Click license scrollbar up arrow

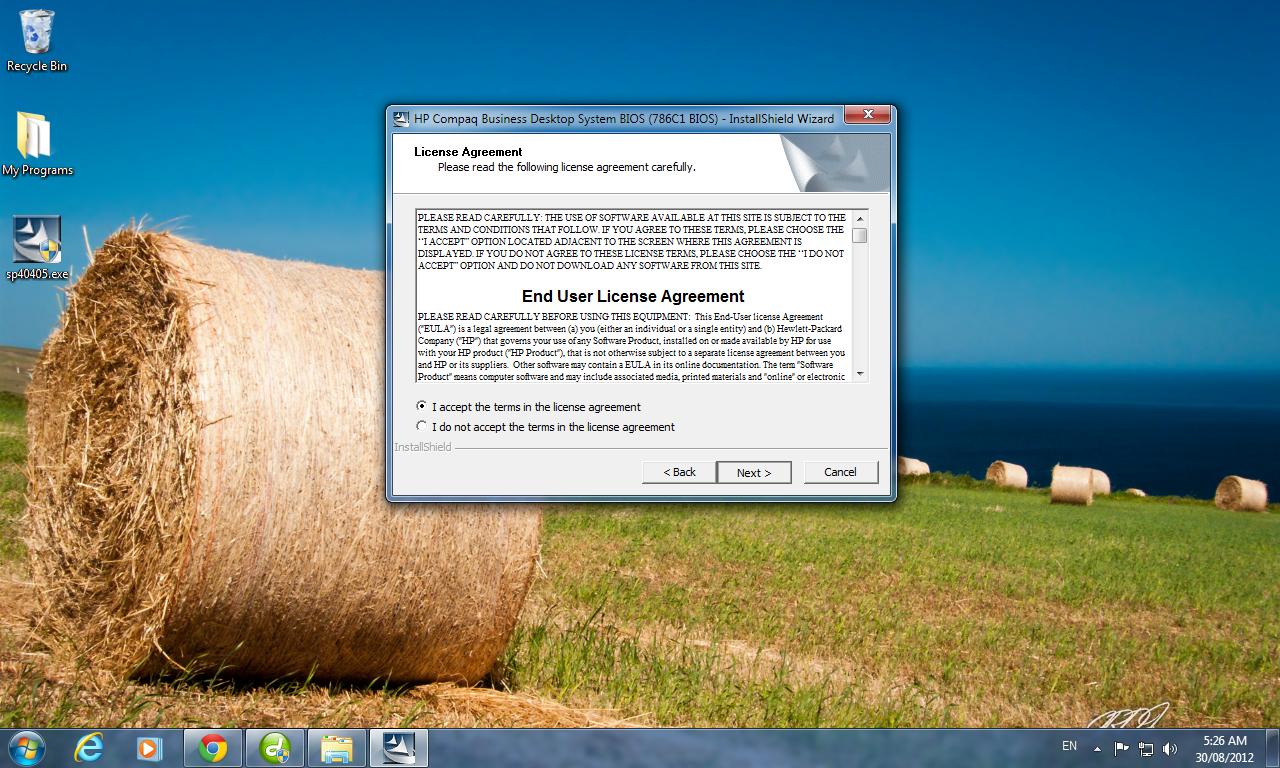coord(860,218)
